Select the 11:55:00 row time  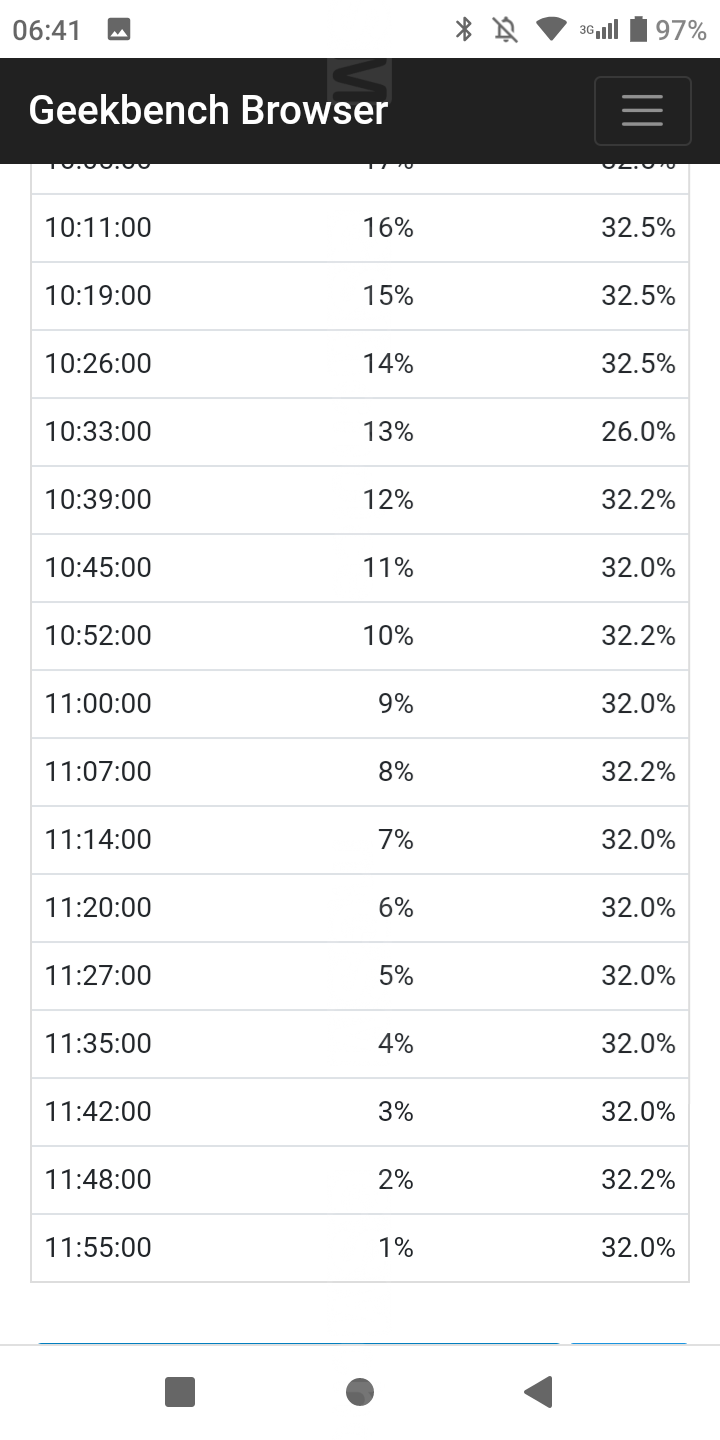coord(98,1248)
